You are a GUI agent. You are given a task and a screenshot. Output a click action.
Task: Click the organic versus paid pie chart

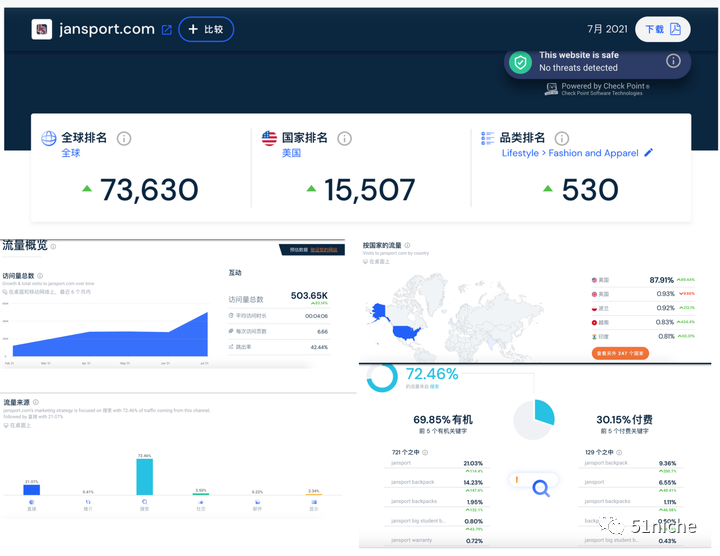tap(534, 419)
